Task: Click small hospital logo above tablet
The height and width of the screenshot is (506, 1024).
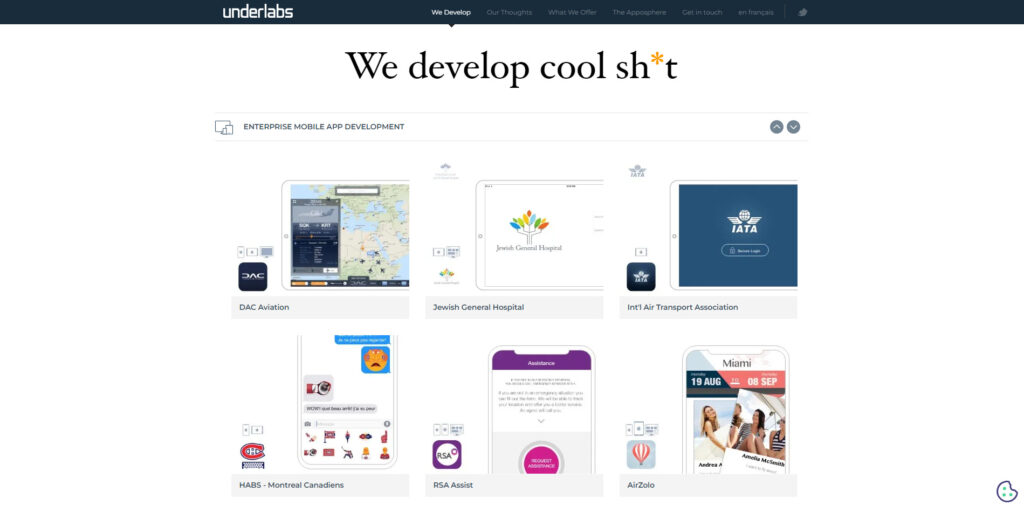Action: pos(445,171)
